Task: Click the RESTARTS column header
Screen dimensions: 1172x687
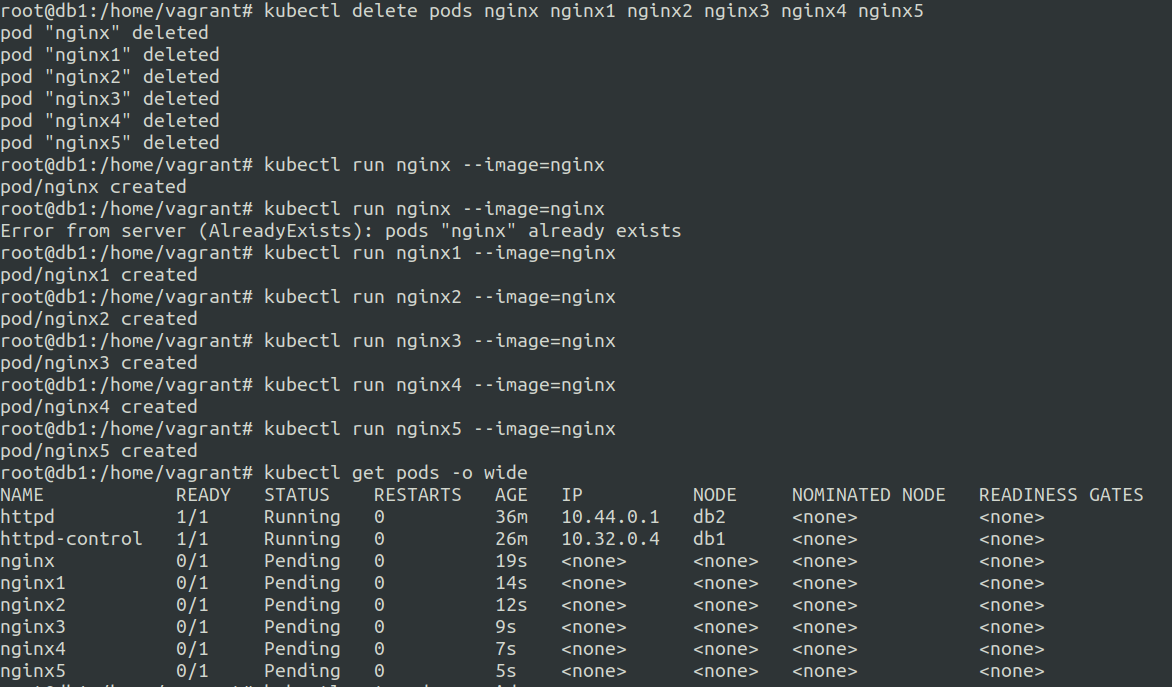Action: (417, 495)
